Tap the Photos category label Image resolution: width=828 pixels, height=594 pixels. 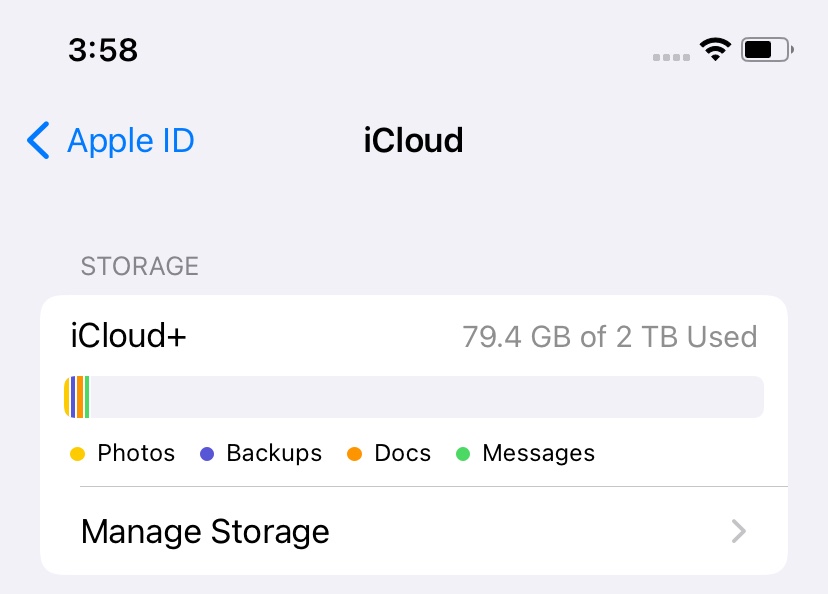tap(135, 453)
